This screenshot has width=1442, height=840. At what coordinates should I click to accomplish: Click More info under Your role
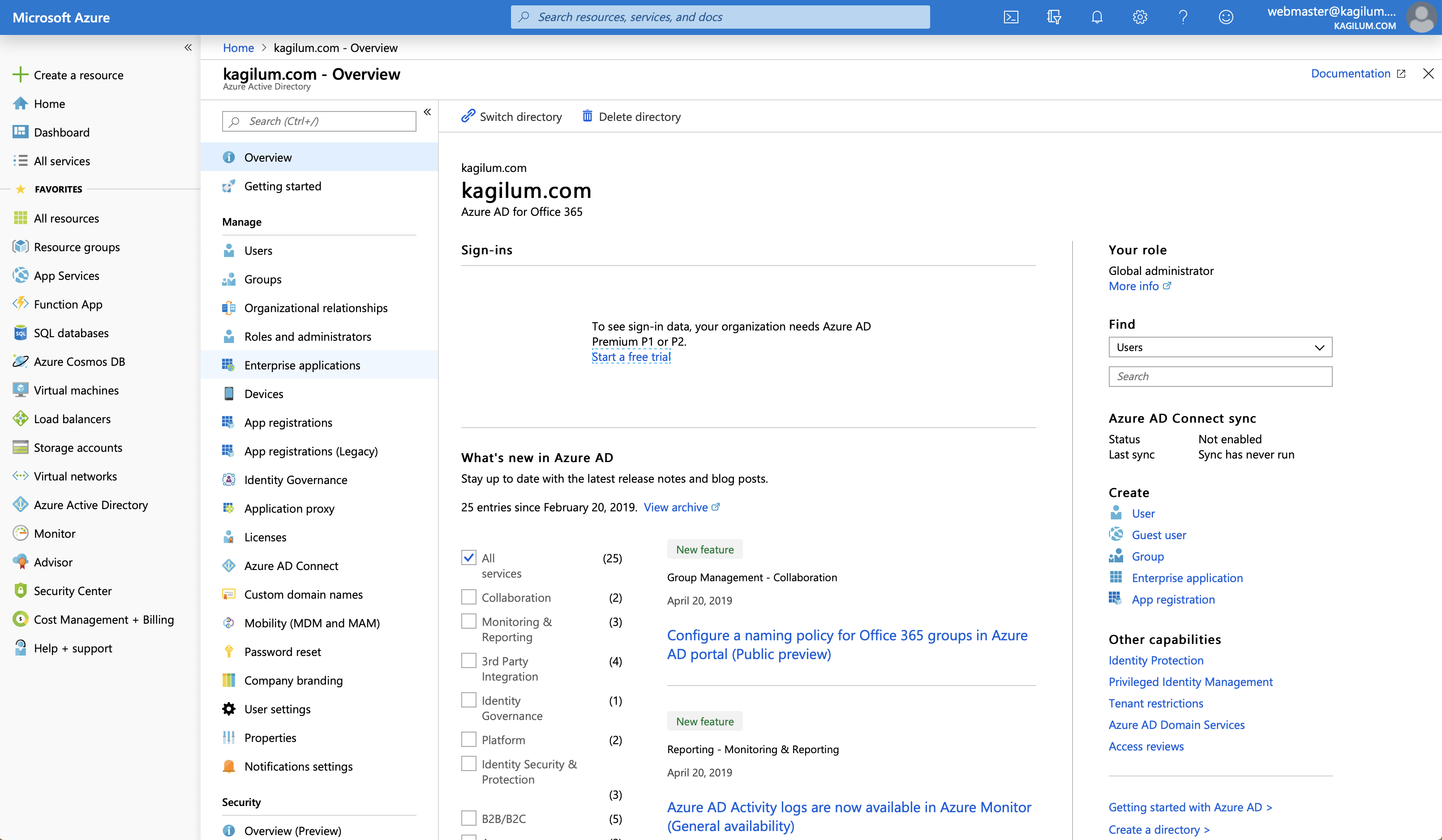tap(1139, 286)
